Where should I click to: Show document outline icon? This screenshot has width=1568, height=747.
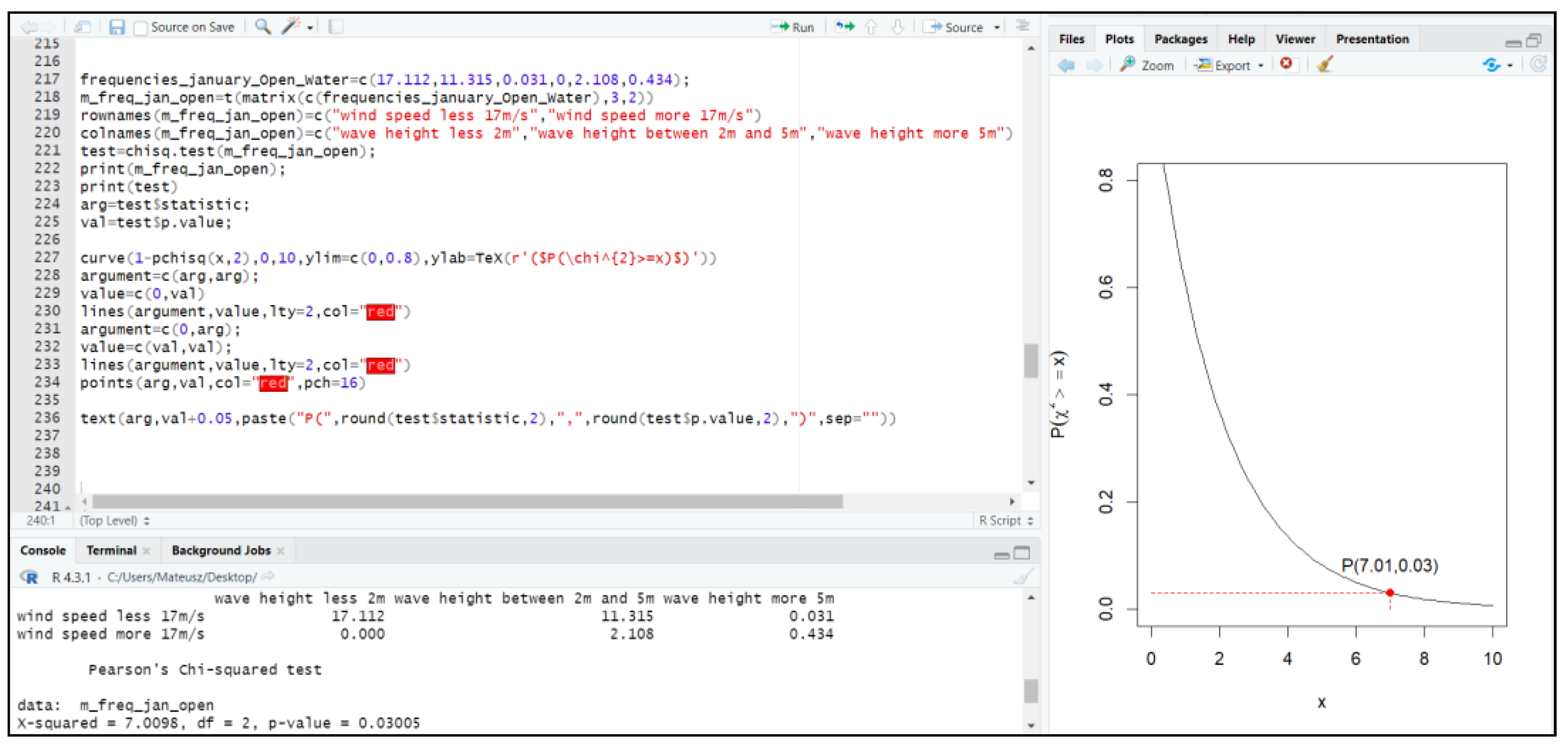[1022, 26]
